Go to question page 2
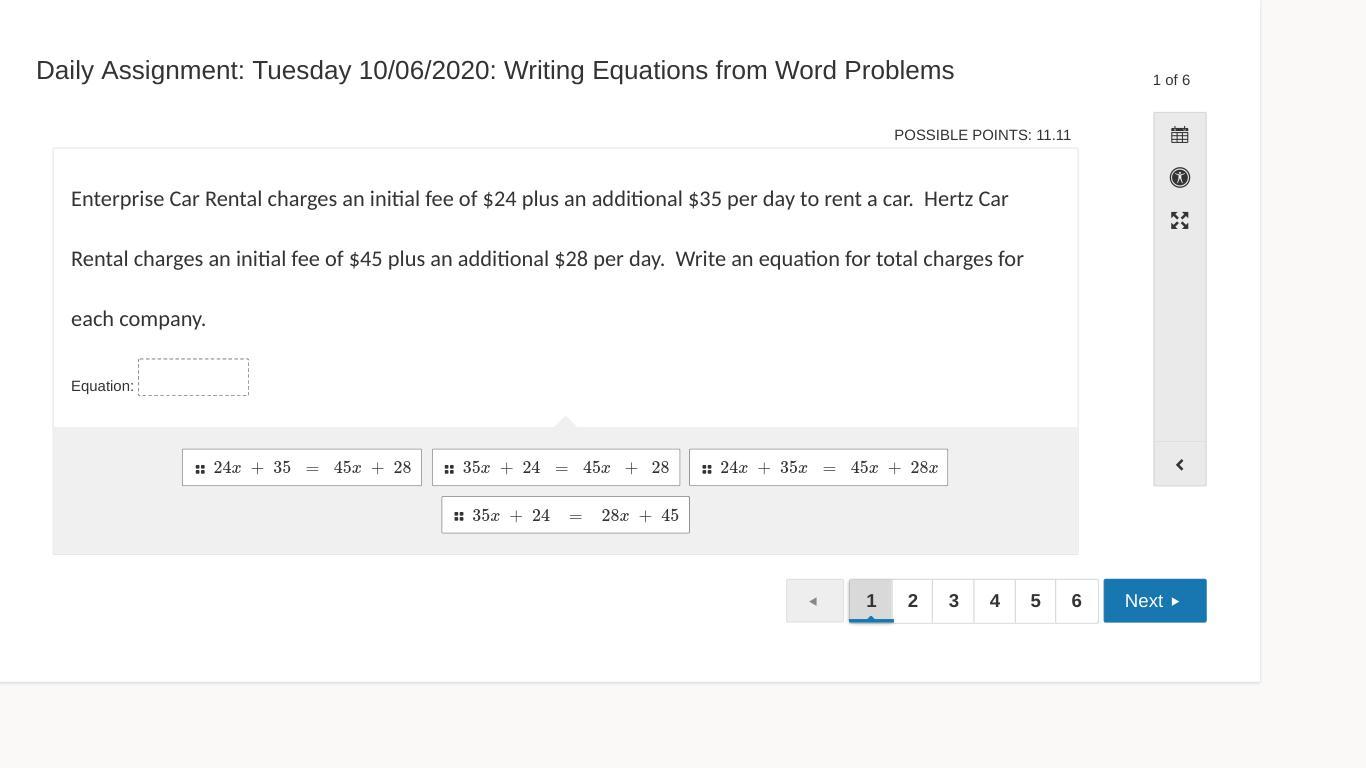The image size is (1366, 768). coord(912,601)
